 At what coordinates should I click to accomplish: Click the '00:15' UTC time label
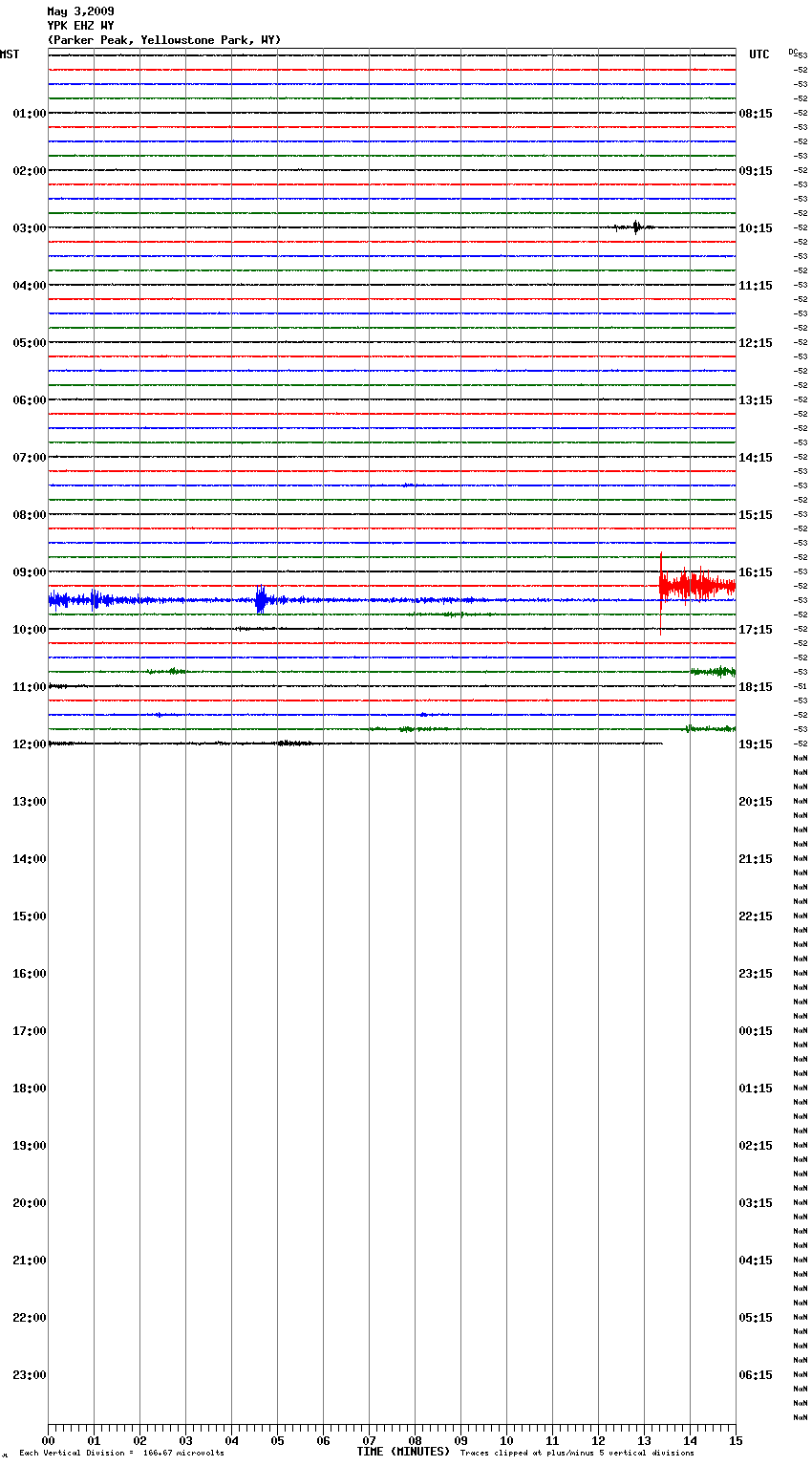point(756,1031)
